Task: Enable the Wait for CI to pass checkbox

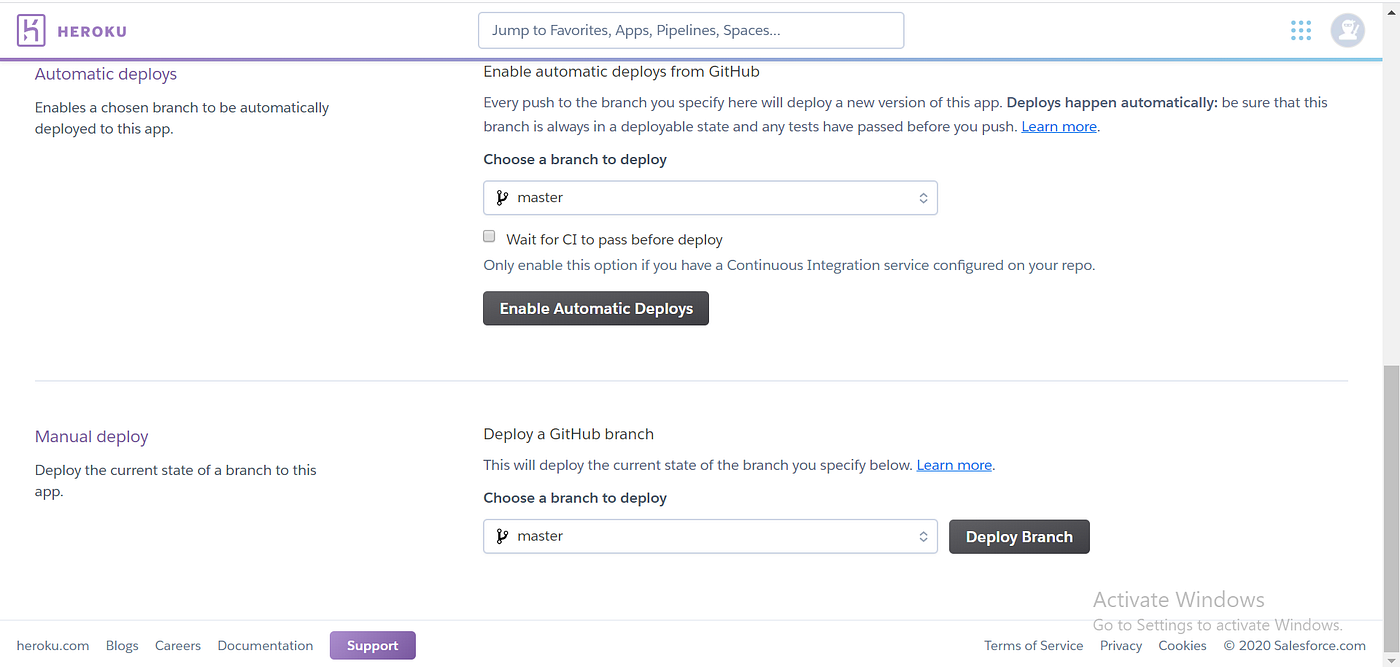Action: pos(489,236)
